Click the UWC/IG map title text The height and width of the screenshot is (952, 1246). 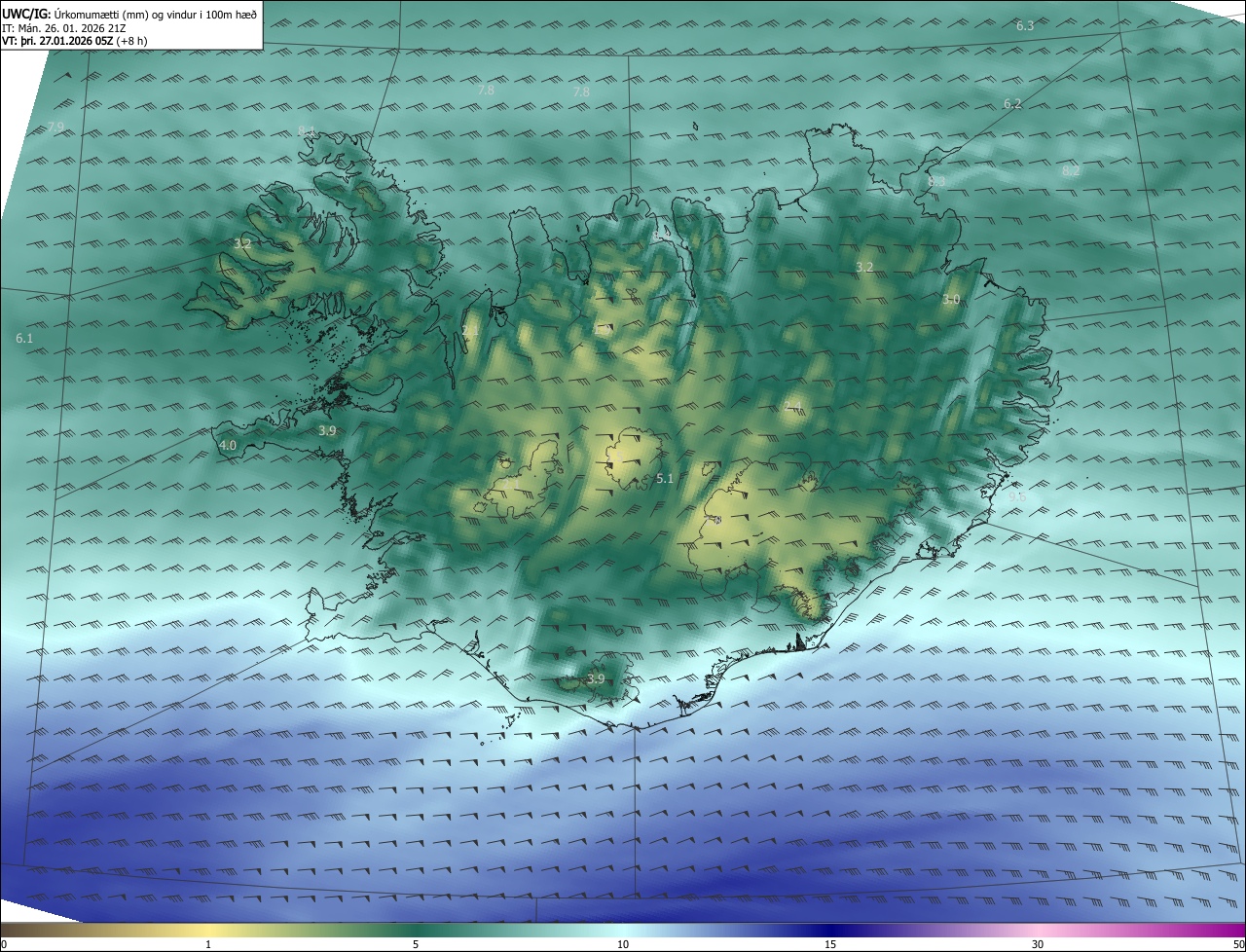point(130,14)
